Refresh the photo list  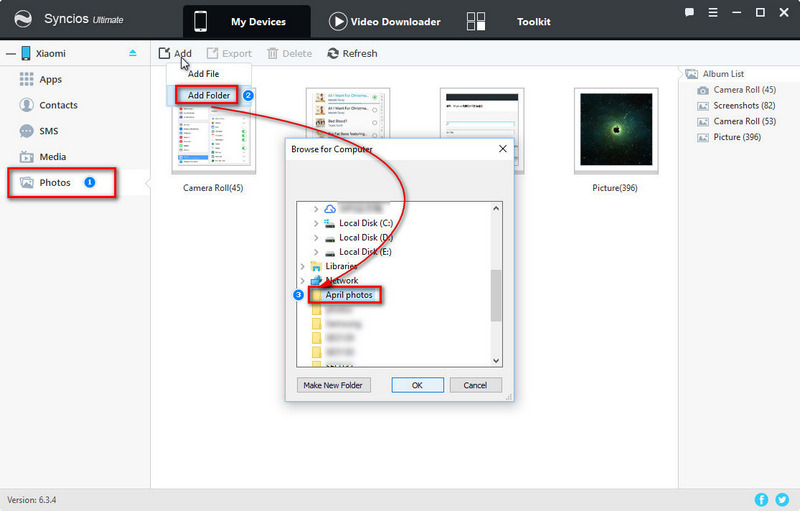[x=352, y=54]
